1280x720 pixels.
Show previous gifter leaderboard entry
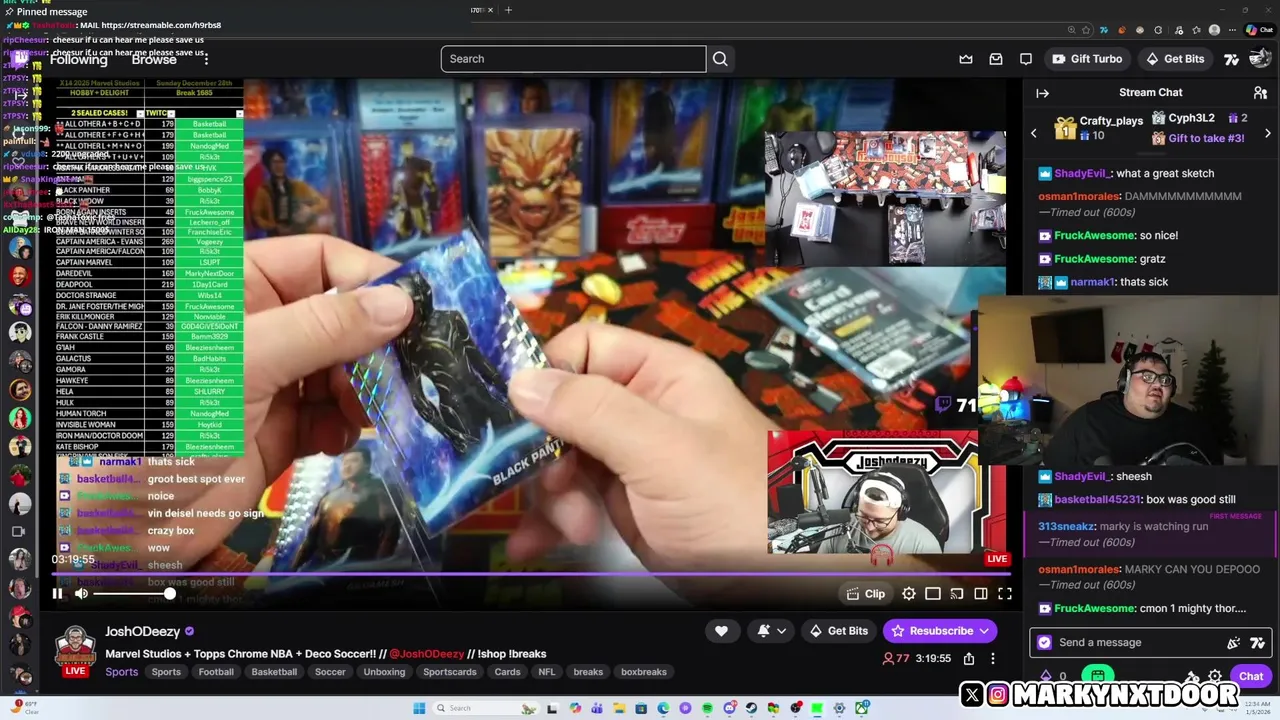tap(1034, 133)
